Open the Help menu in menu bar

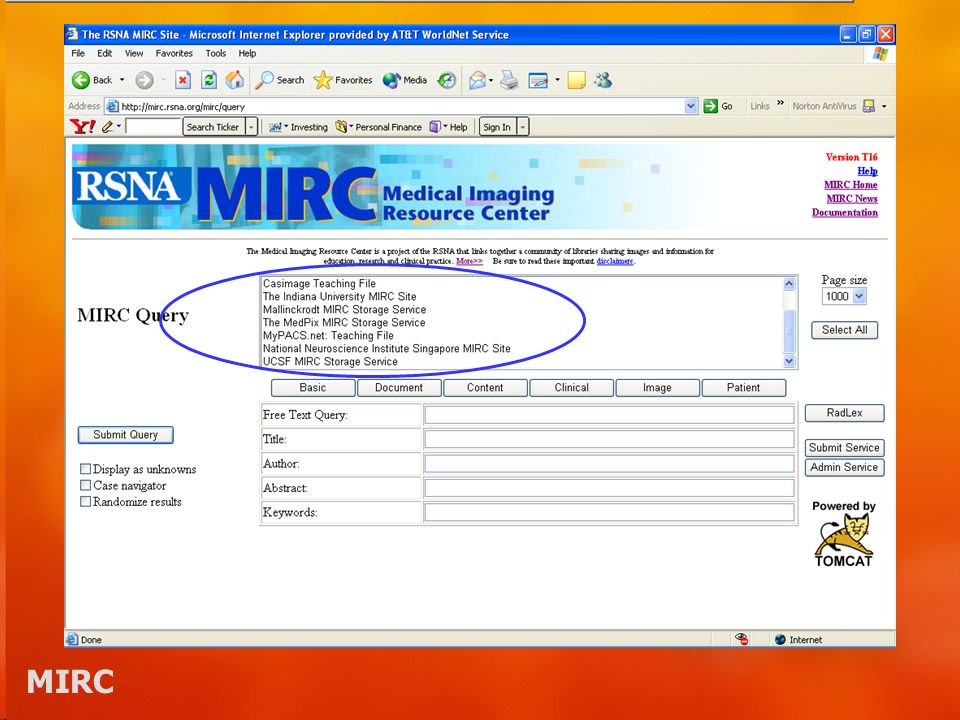pos(247,53)
